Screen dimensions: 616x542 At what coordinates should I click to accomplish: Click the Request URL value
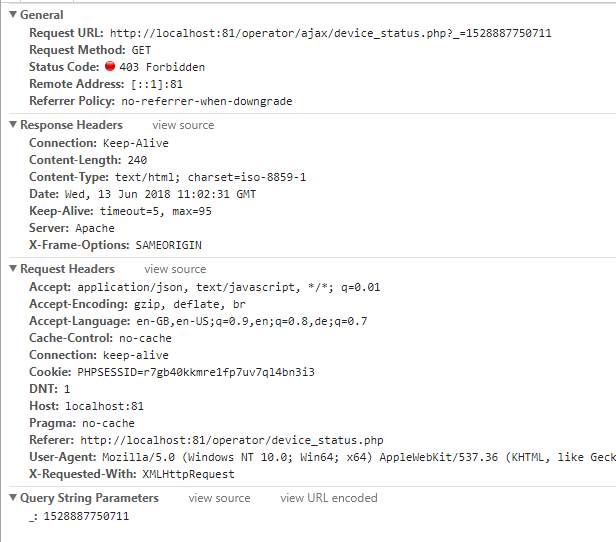pyautogui.click(x=330, y=33)
